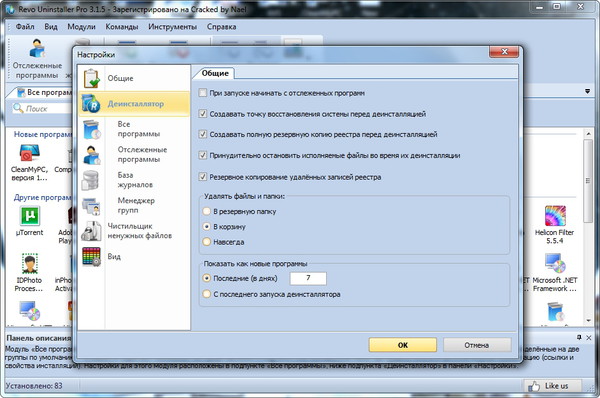This screenshot has width=600, height=398.
Task: Click the Новые программы group header
Action: (x=43, y=134)
